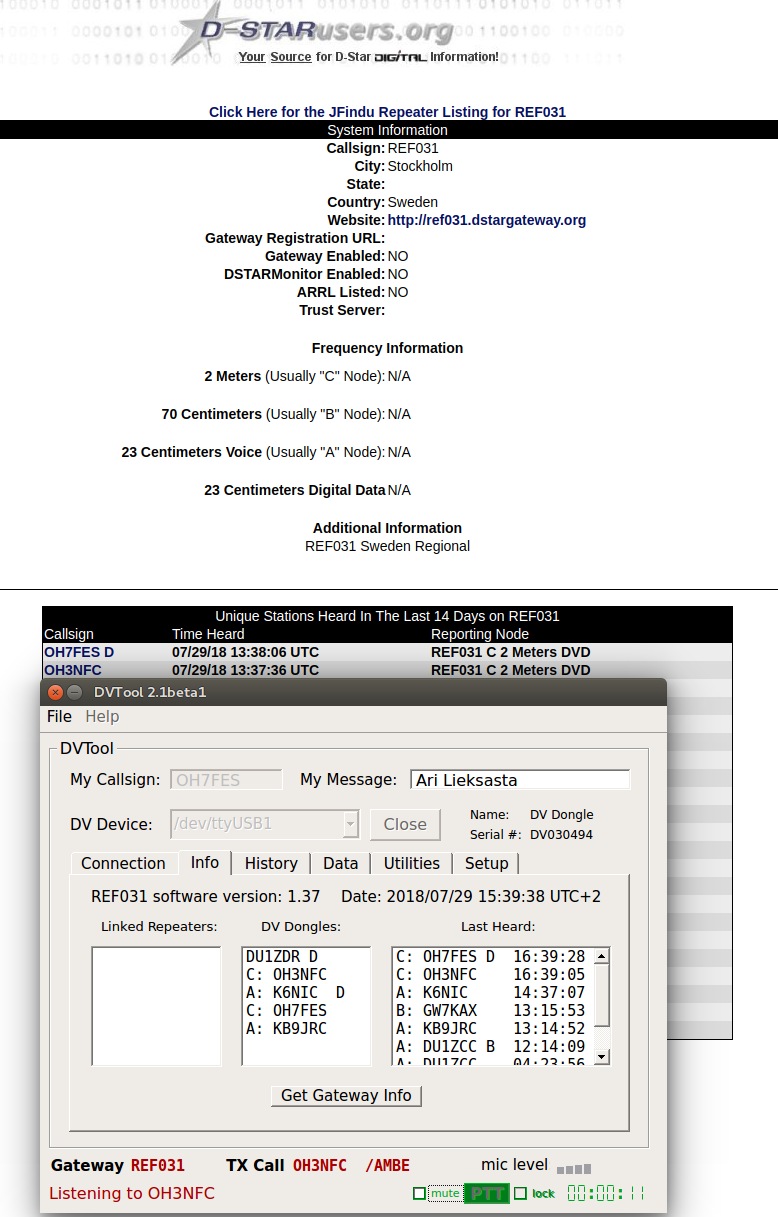Switch to the Connection tab

click(x=123, y=863)
